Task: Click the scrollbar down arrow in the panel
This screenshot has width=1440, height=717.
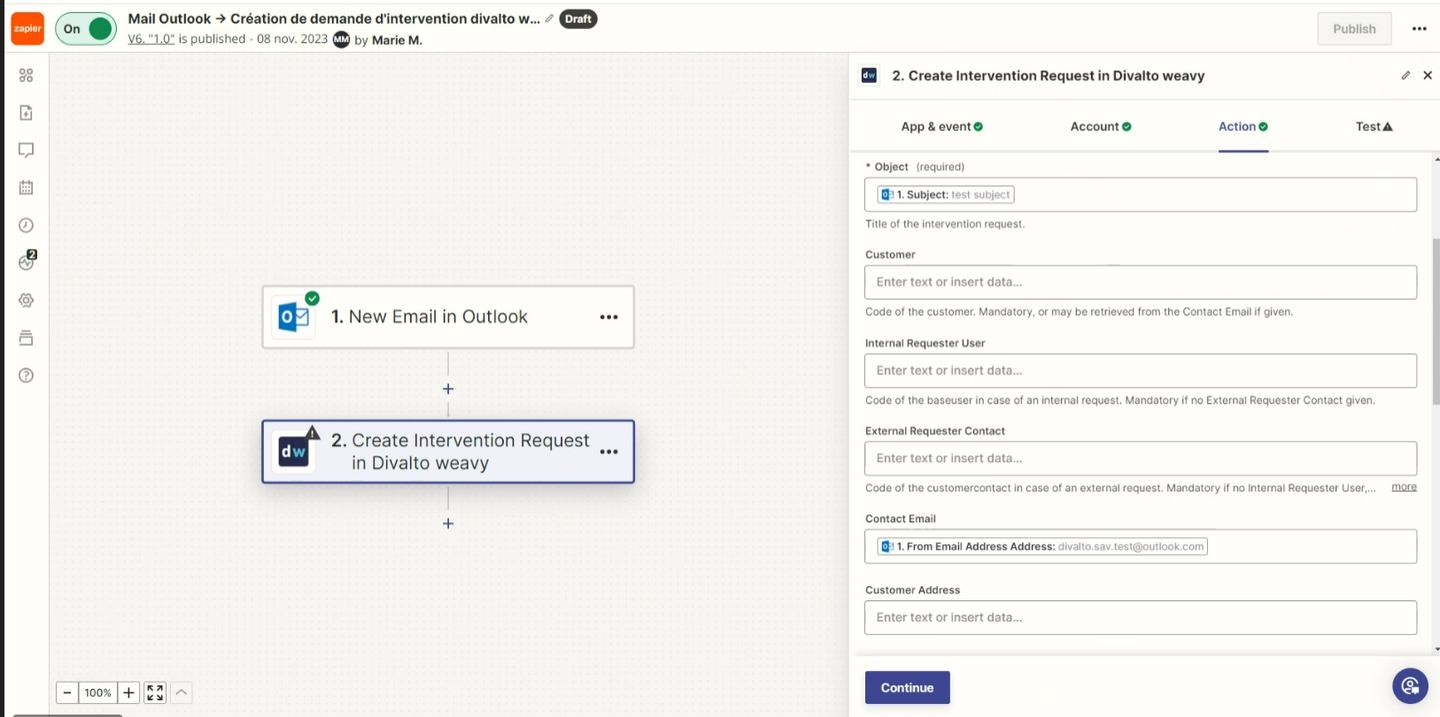Action: pyautogui.click(x=1435, y=650)
